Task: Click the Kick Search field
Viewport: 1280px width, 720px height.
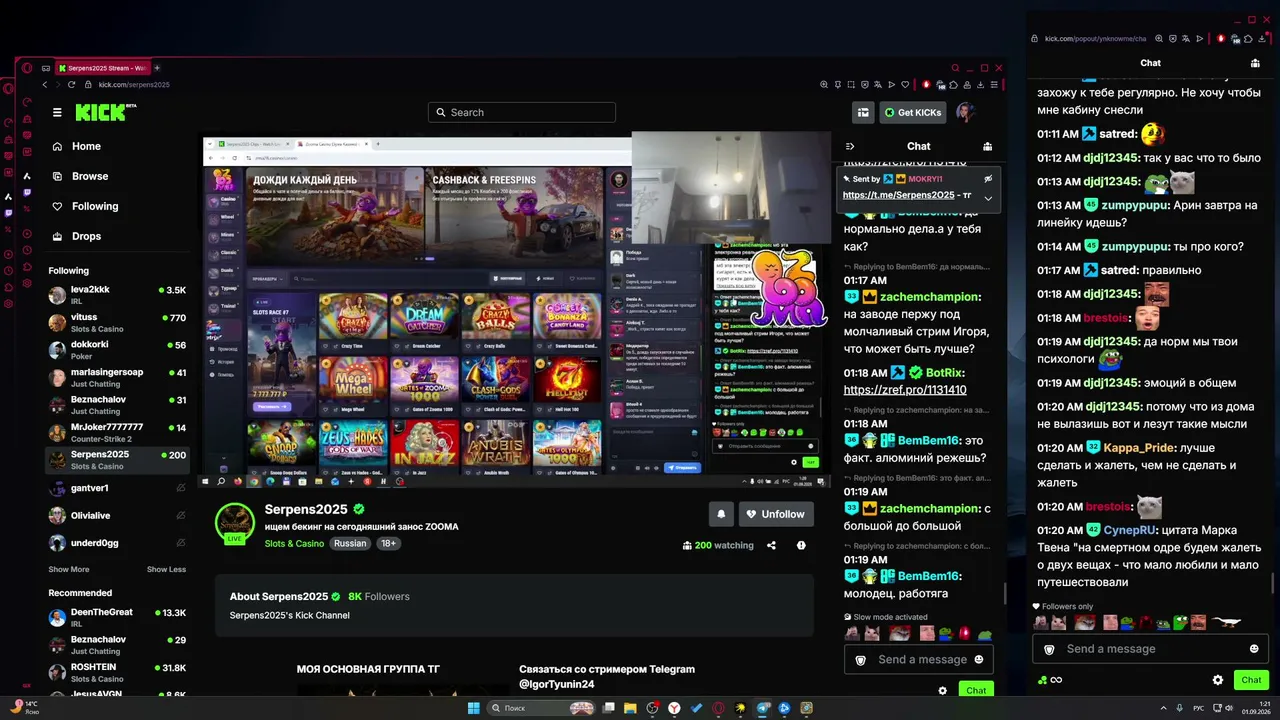Action: coord(522,113)
